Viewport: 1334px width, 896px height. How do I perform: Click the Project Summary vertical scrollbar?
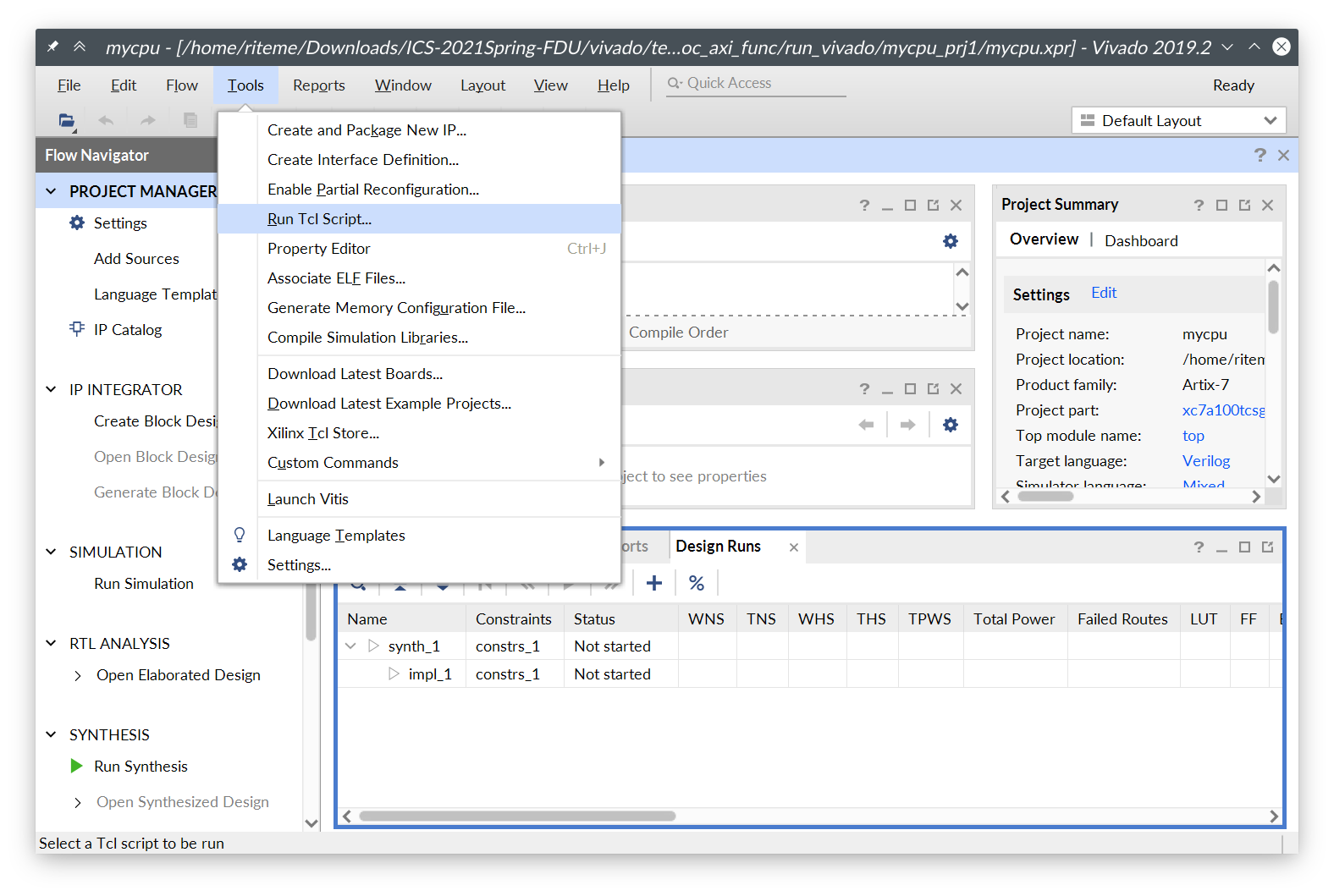click(x=1273, y=307)
